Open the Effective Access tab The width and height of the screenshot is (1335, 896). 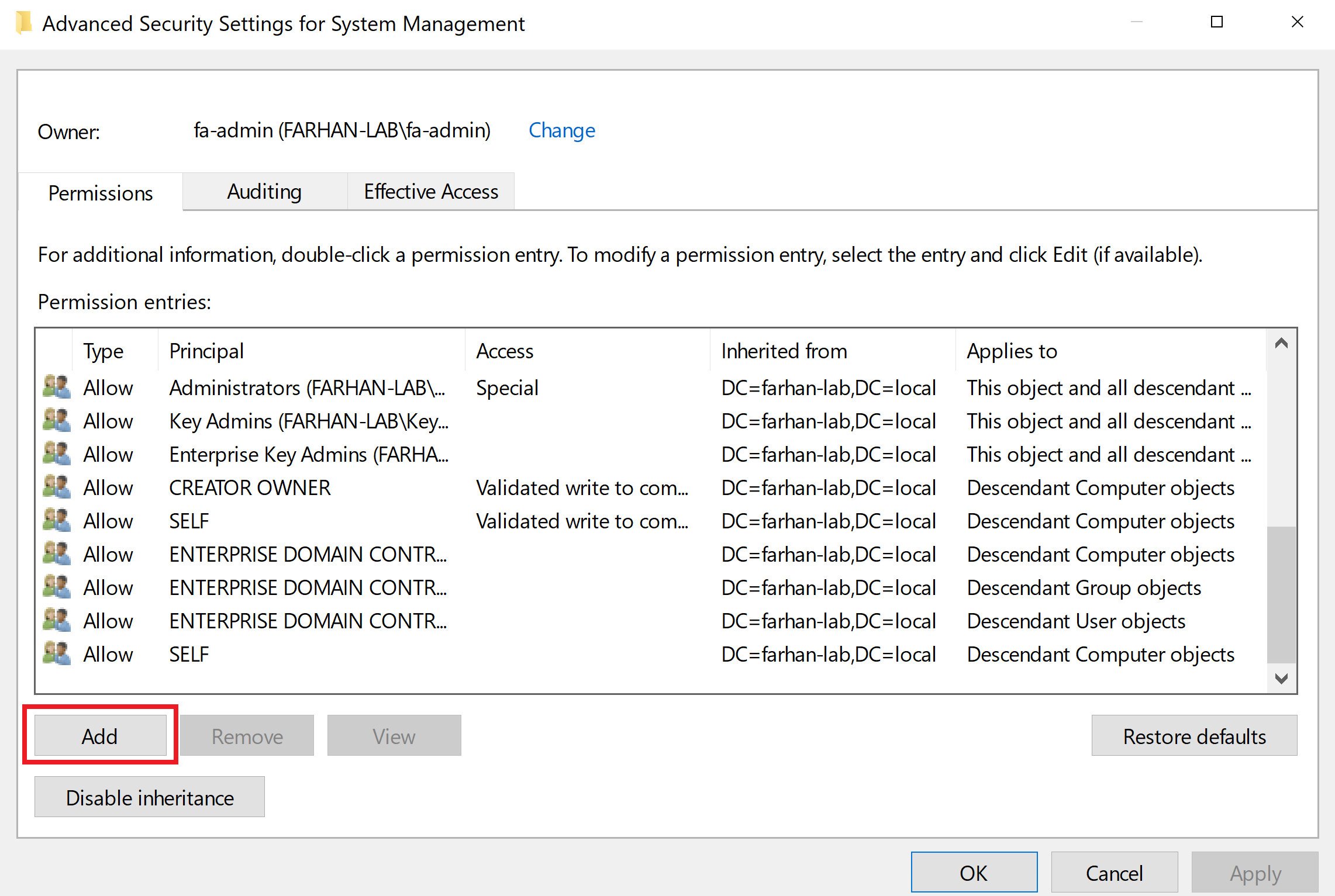(431, 192)
